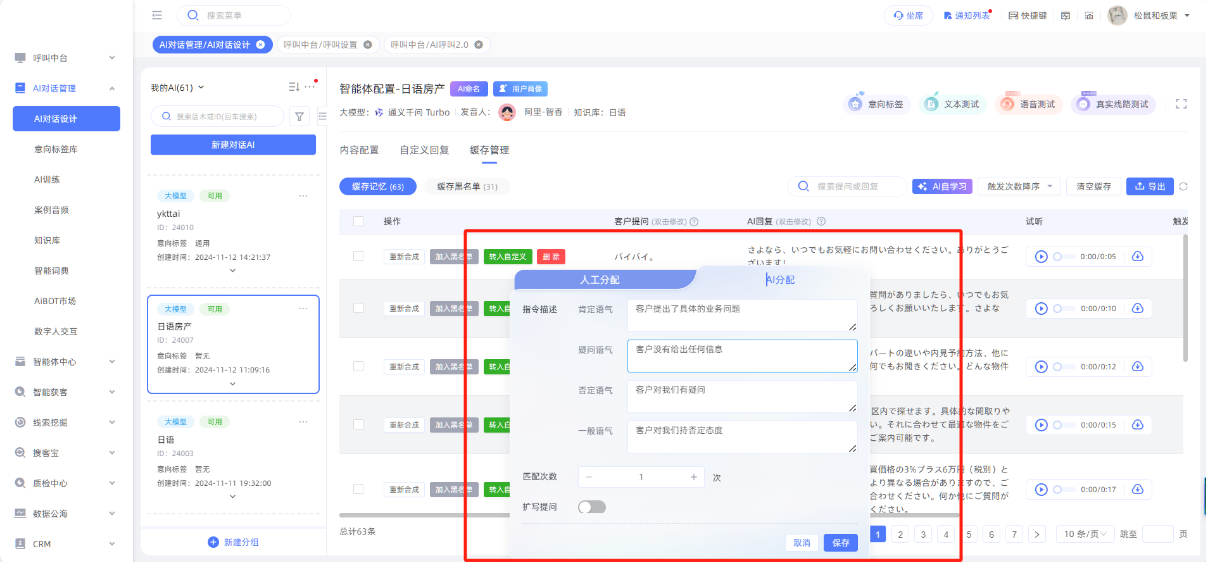Image resolution: width=1206 pixels, height=562 pixels.
Task: Click the 疑问语气 text field
Action: (741, 355)
